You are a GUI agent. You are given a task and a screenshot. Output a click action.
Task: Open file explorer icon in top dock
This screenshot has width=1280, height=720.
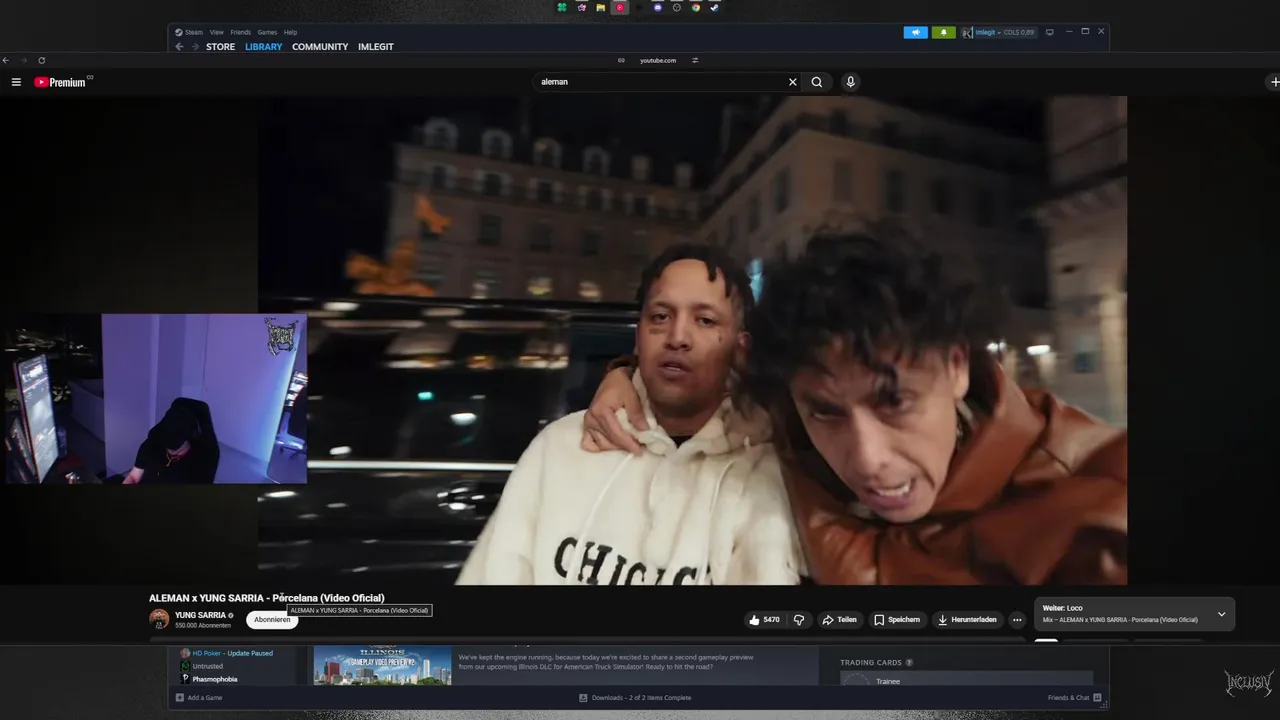pyautogui.click(x=601, y=7)
